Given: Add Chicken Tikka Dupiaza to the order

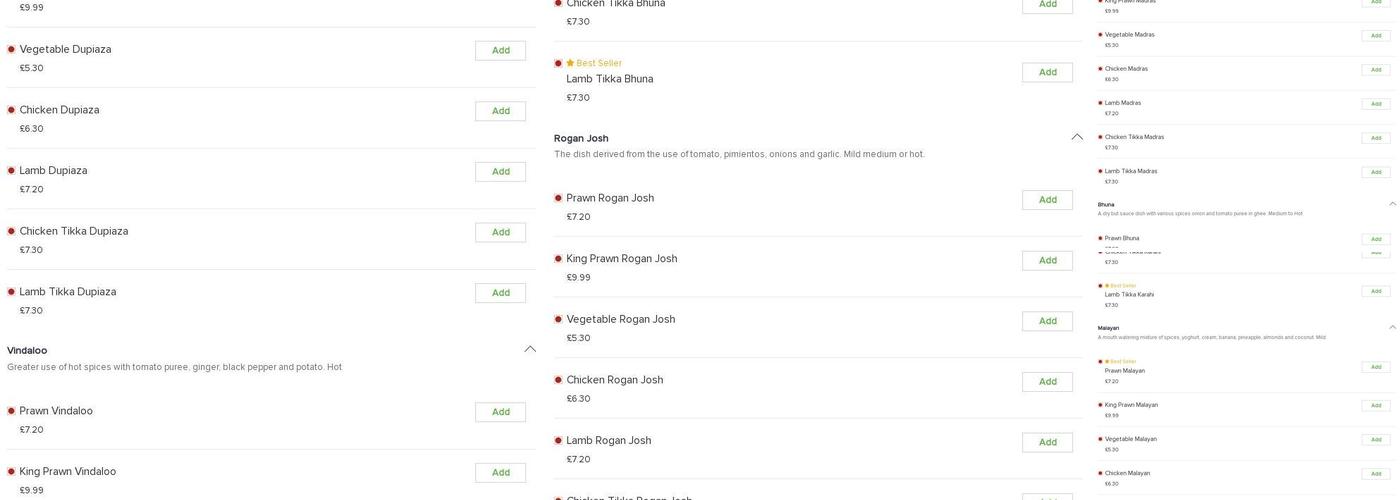Looking at the screenshot, I should click(500, 232).
